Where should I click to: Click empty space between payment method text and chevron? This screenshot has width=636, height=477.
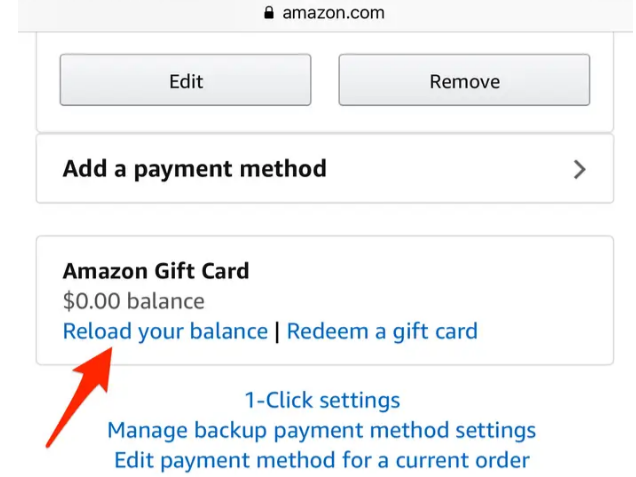(x=450, y=169)
